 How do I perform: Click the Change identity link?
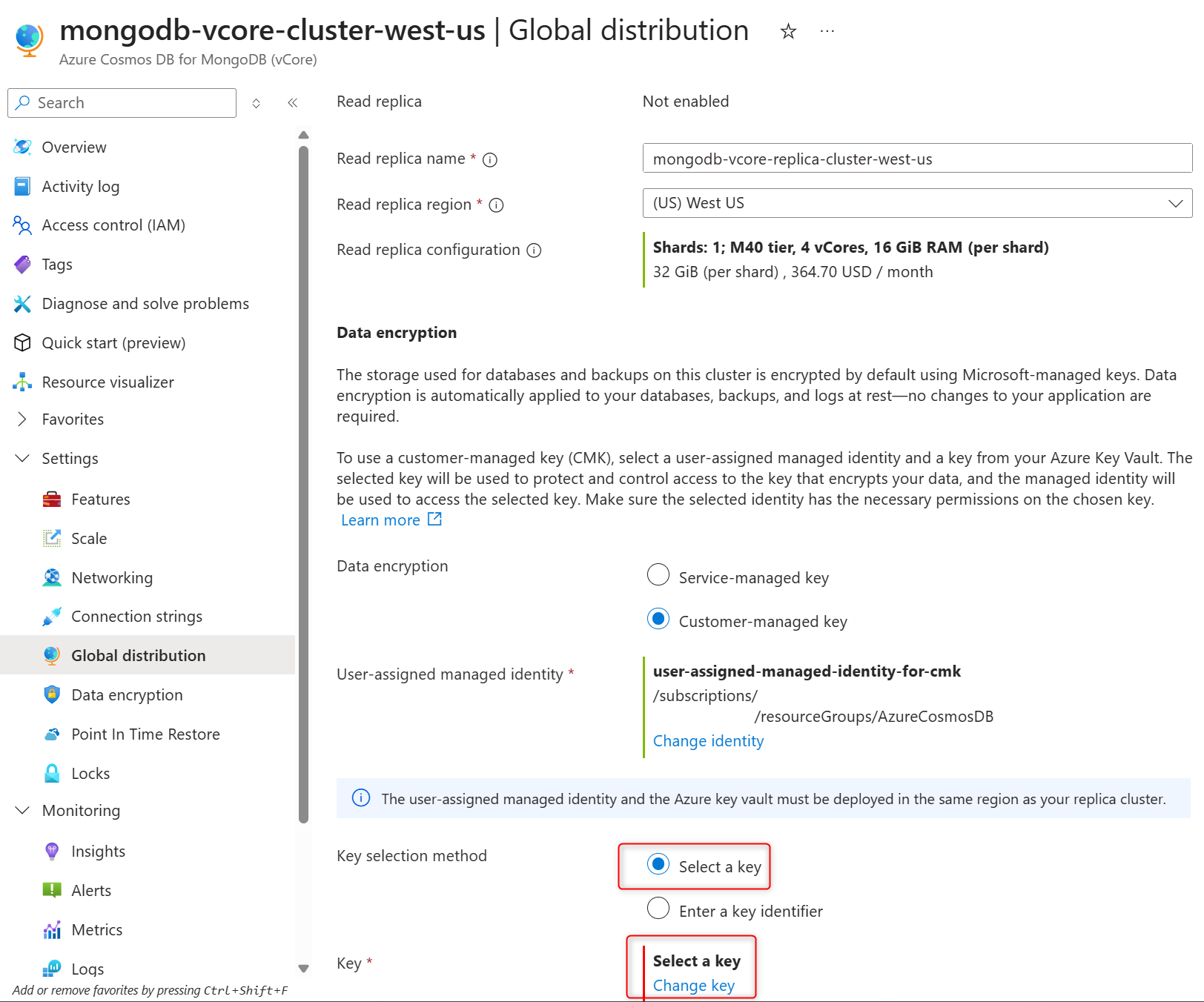pyautogui.click(x=708, y=741)
